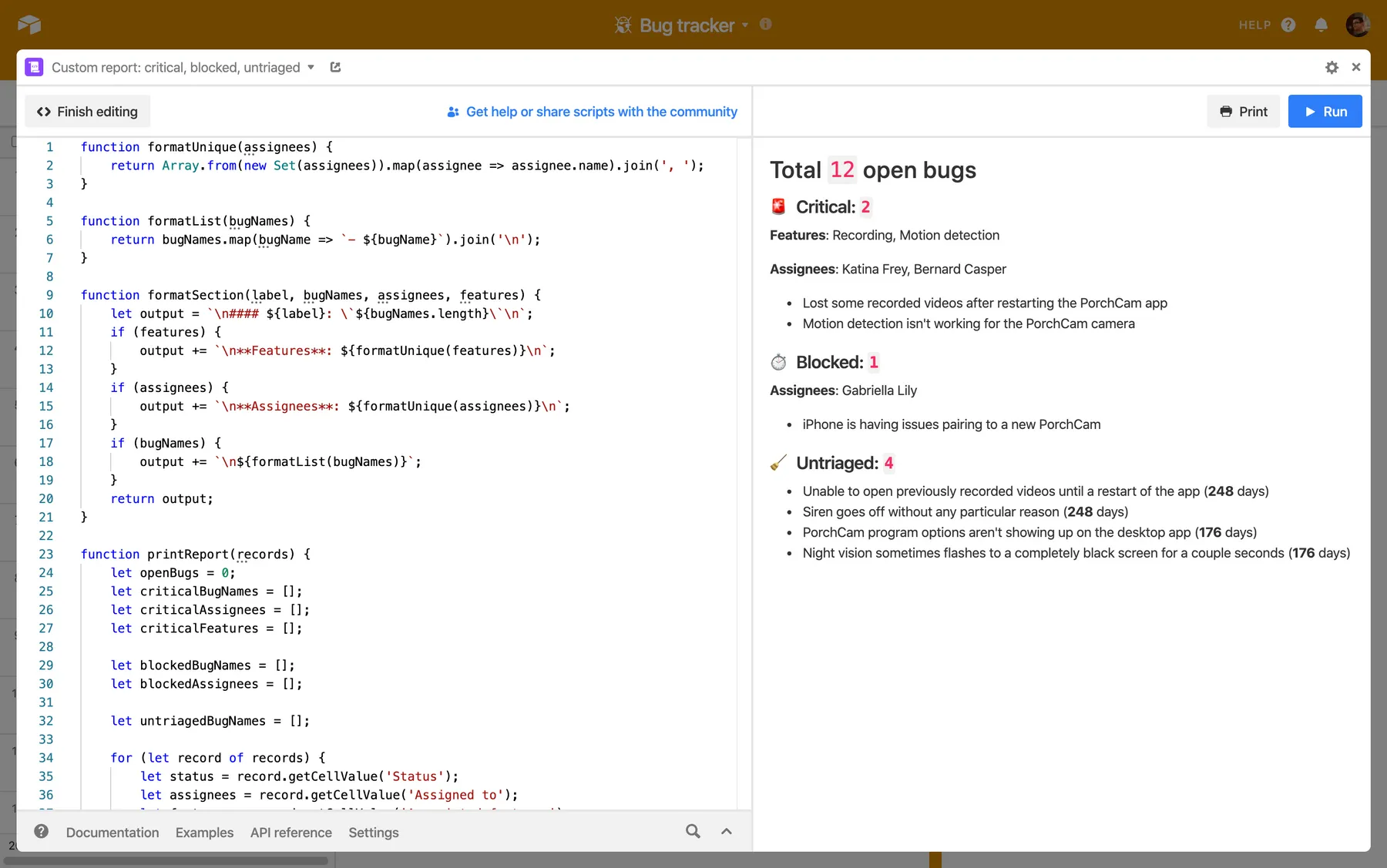Click the base info icon next to the title
This screenshot has height=868, width=1387.
point(765,25)
